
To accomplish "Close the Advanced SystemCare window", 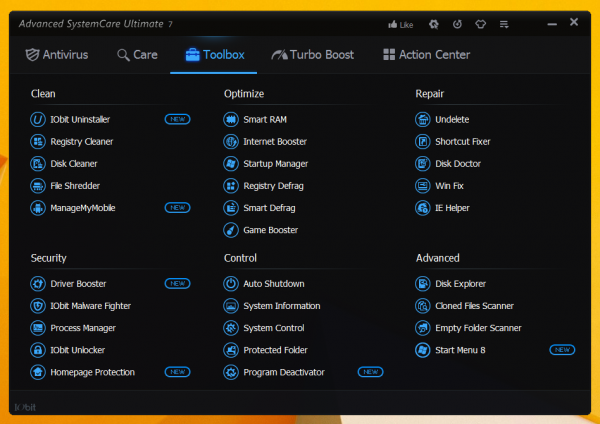I will click(574, 22).
